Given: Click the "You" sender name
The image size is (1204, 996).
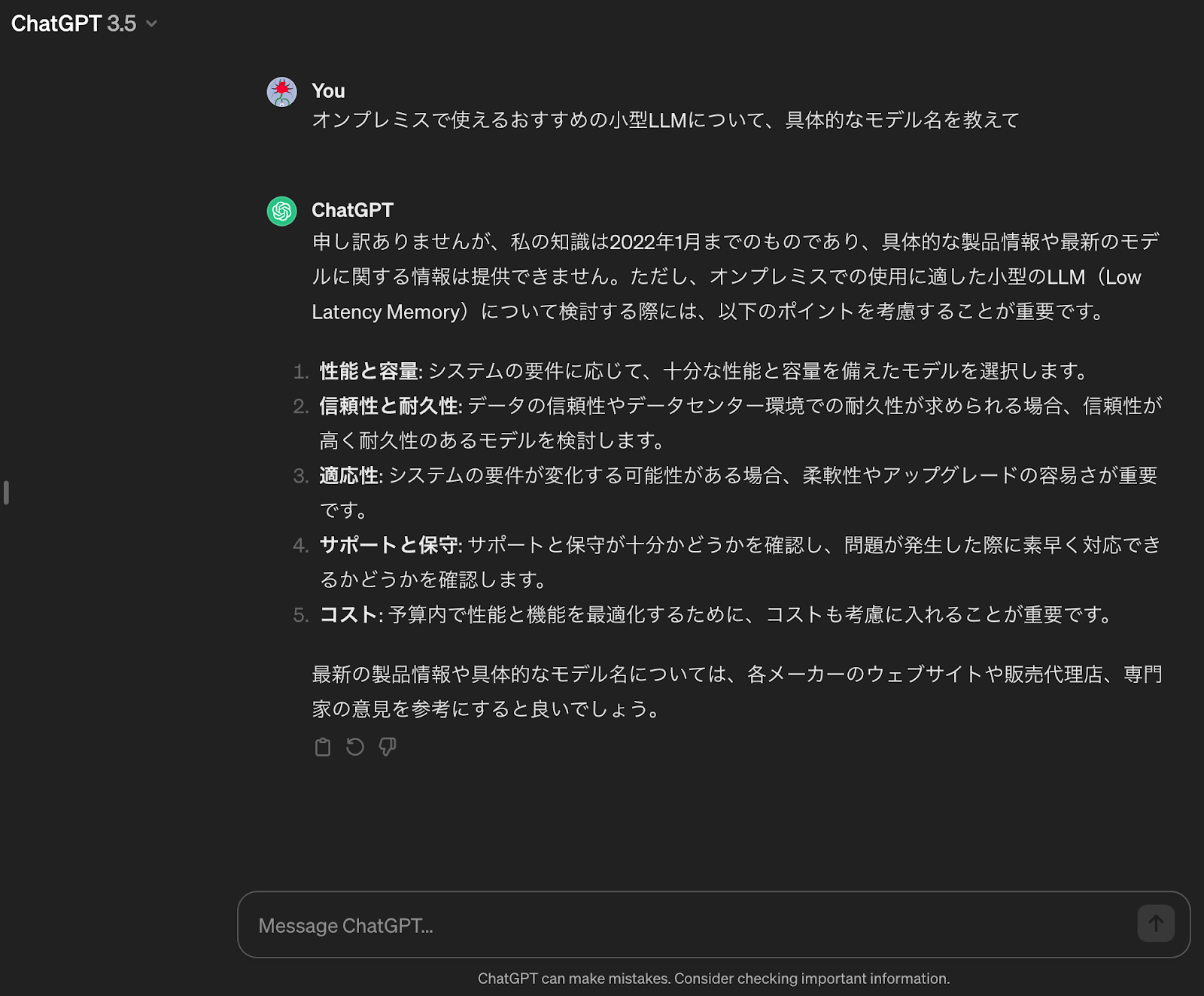Looking at the screenshot, I should pyautogui.click(x=328, y=91).
